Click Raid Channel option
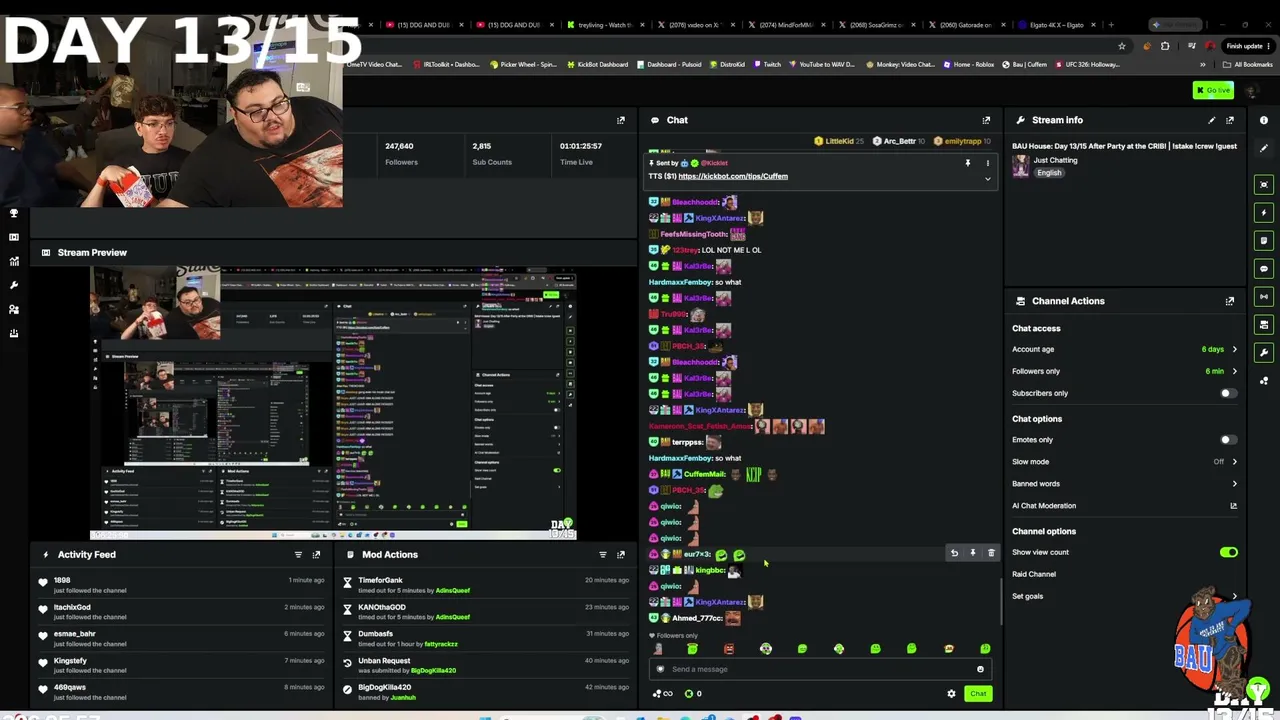The image size is (1280, 720). coord(1034,574)
